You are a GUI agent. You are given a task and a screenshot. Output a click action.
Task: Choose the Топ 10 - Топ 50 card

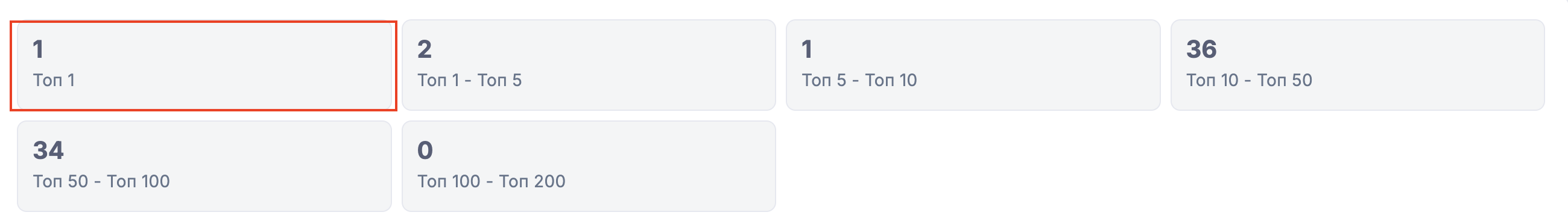pos(1358,65)
